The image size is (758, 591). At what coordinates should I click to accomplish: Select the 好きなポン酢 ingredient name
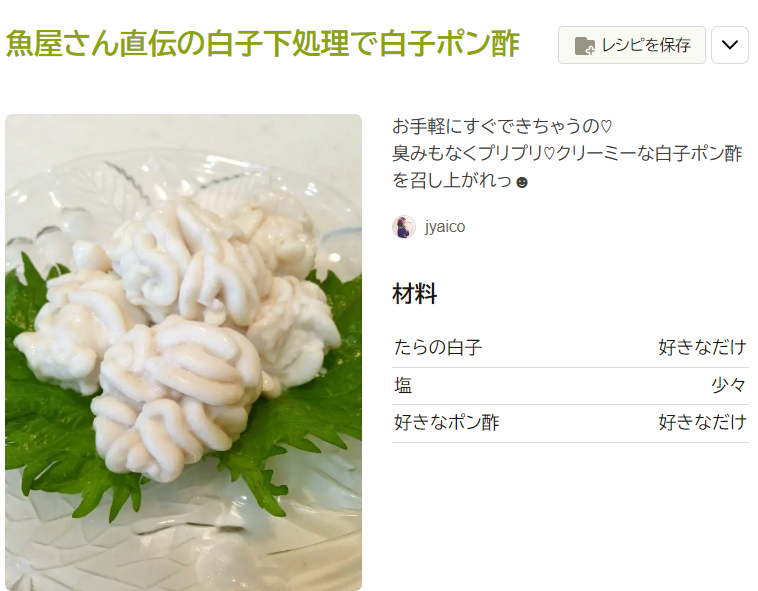pos(446,423)
